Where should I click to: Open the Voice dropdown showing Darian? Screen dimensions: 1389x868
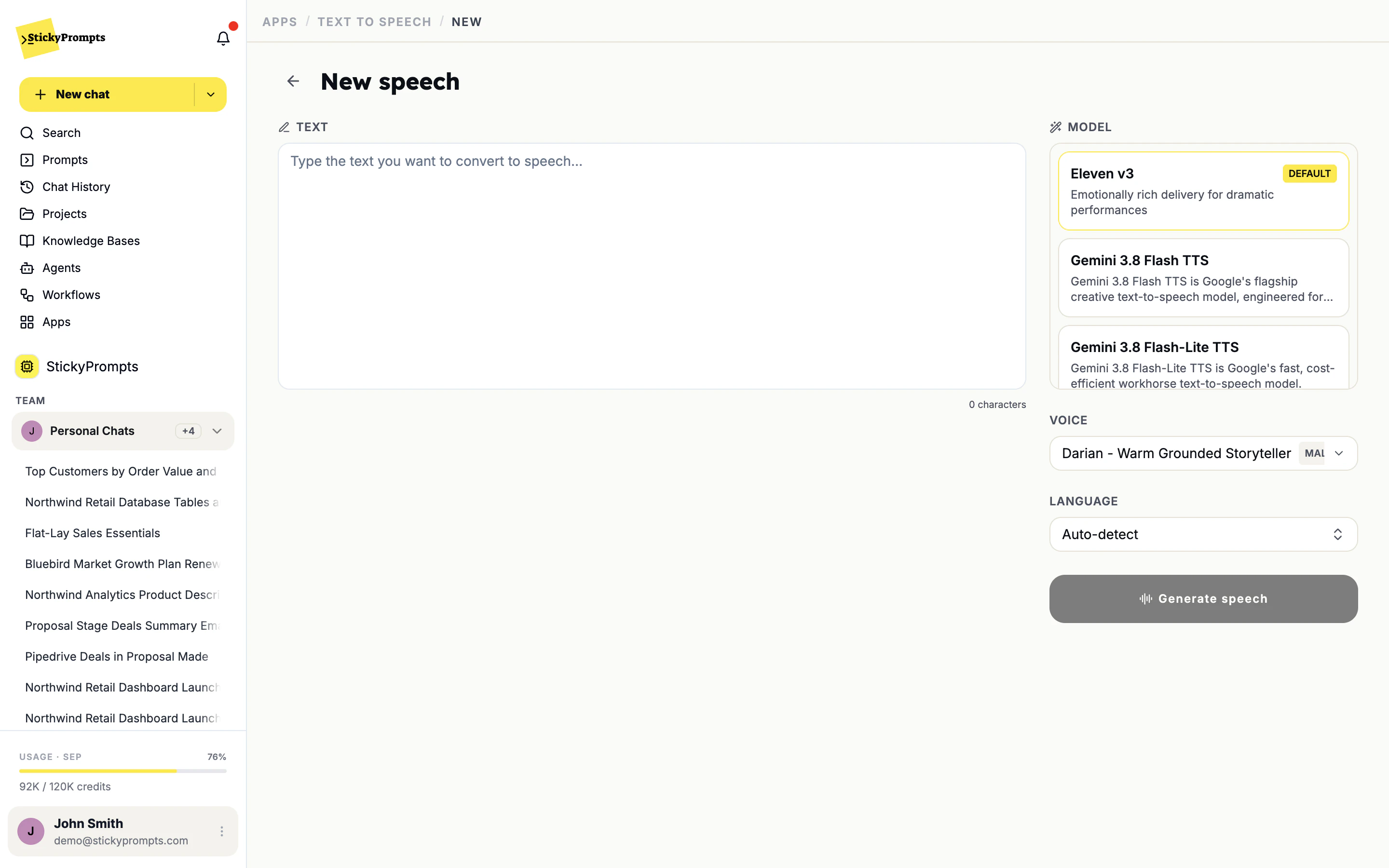click(1203, 453)
